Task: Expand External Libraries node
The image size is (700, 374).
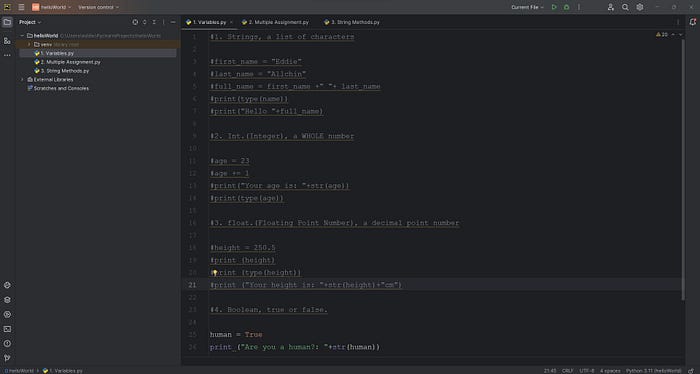Action: [22, 79]
